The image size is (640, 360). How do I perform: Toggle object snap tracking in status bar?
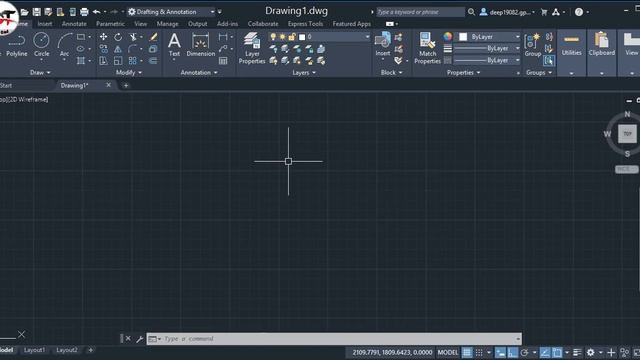pyautogui.click(x=545, y=352)
